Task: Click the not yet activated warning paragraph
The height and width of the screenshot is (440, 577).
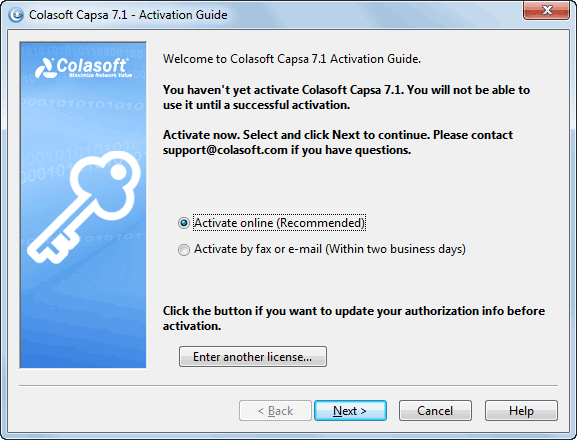Action: [x=346, y=97]
